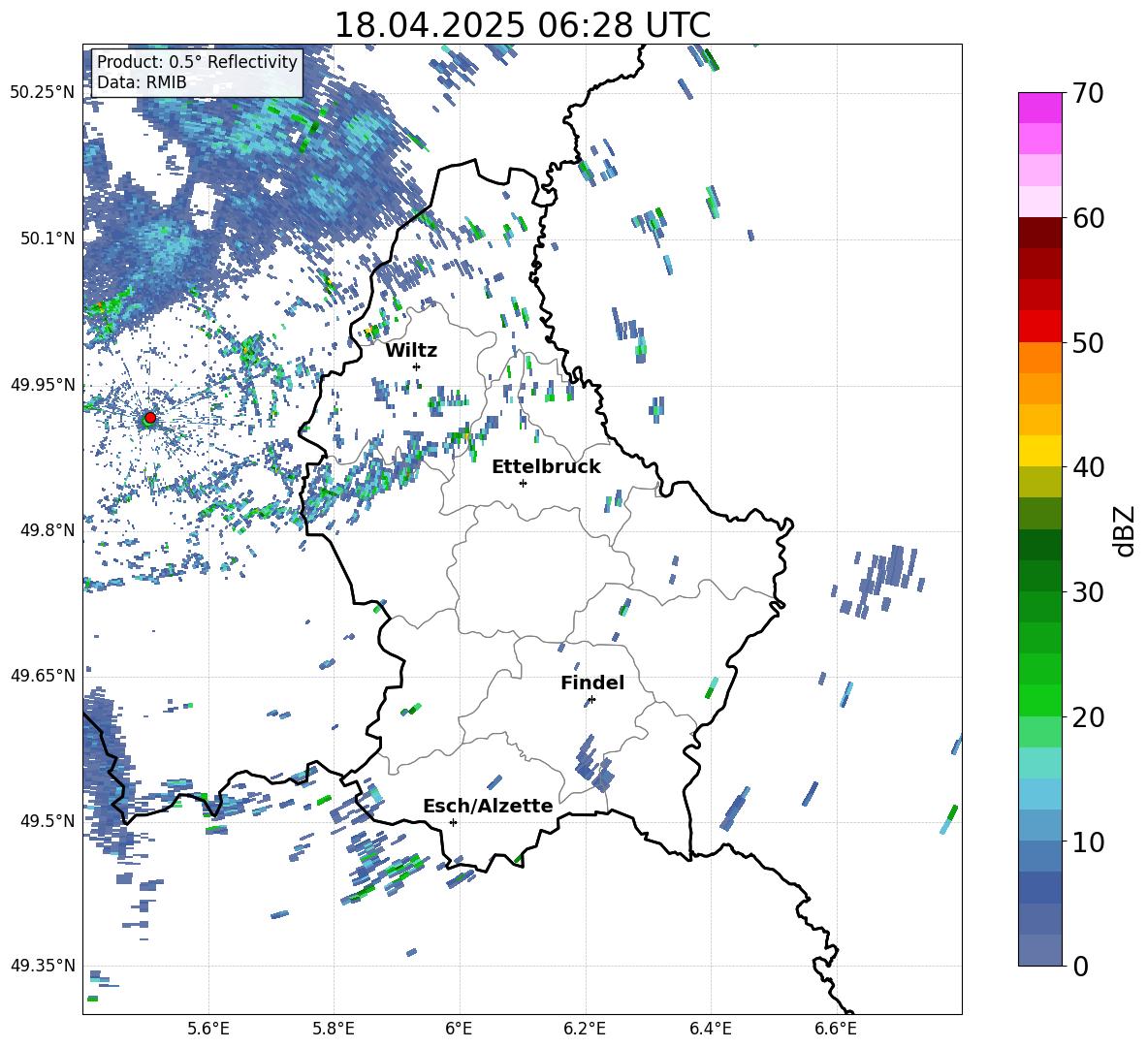
Task: Click the 50.25°N latitude label
Action: (x=43, y=93)
